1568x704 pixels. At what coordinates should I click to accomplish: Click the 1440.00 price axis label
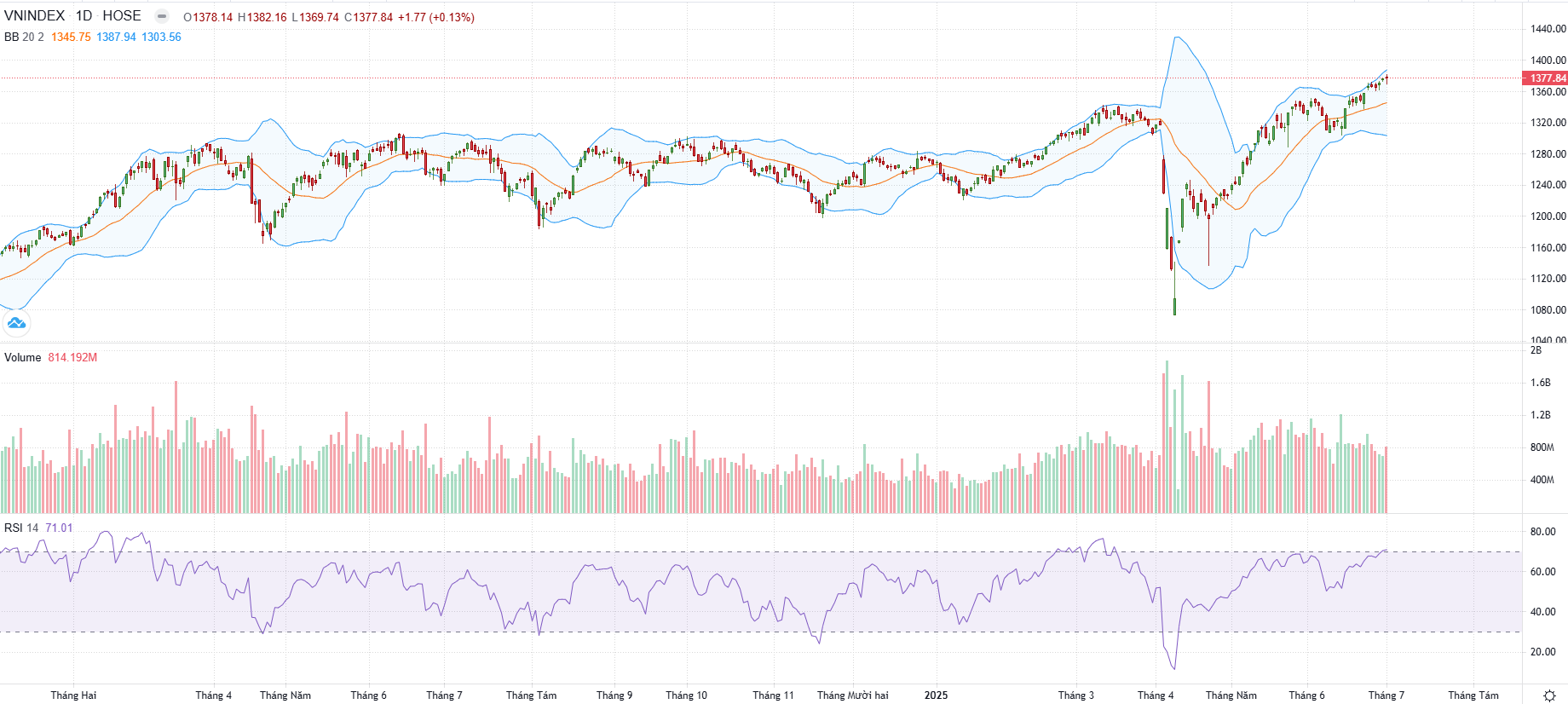coord(1548,29)
